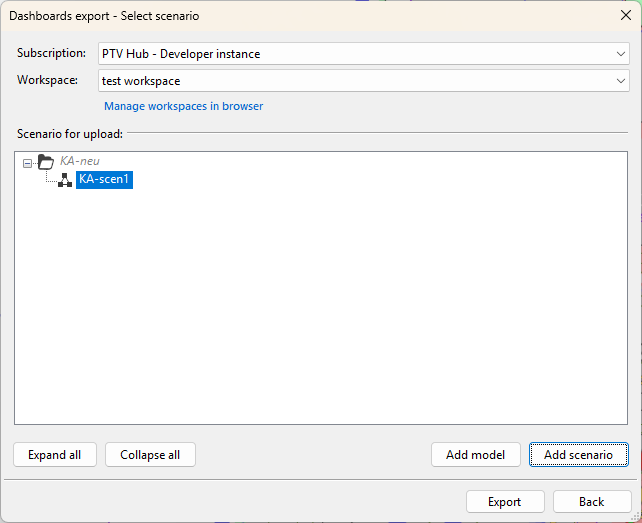This screenshot has height=523, width=642.
Task: Click the KA-scen1 scenario network icon
Action: (x=65, y=180)
